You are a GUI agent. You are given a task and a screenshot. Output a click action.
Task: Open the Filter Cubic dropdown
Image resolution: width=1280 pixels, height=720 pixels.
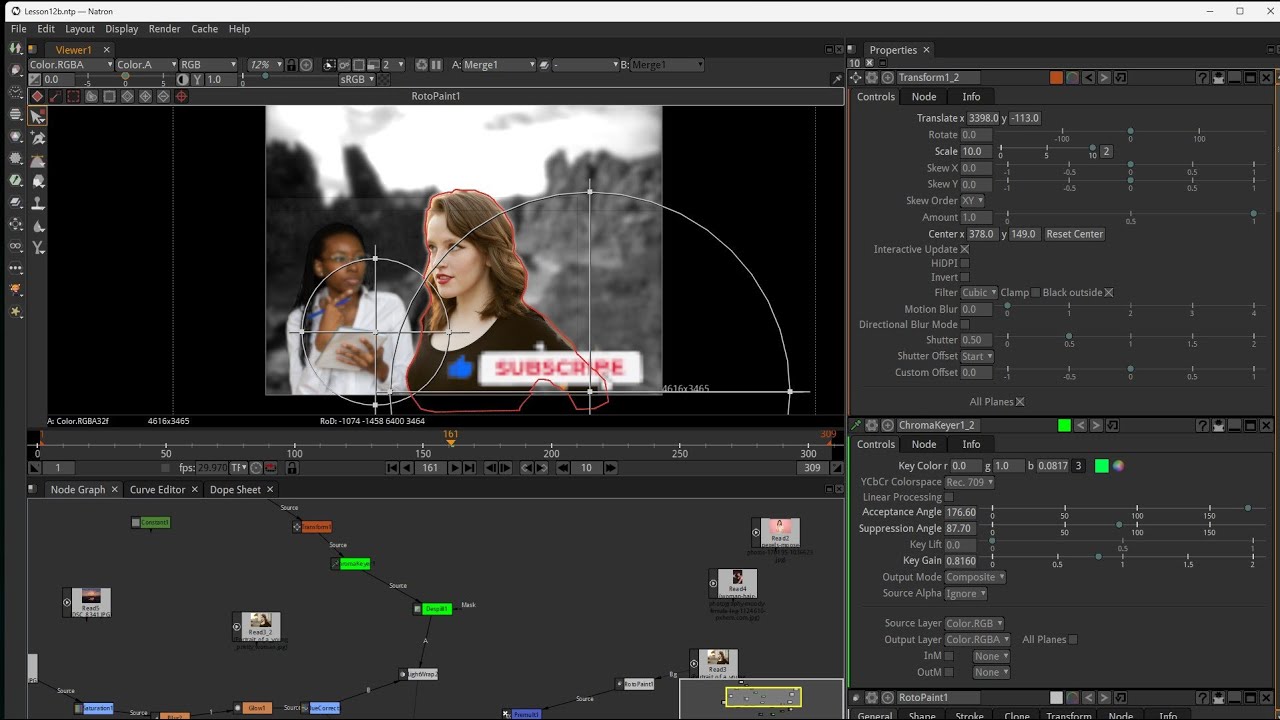(979, 292)
